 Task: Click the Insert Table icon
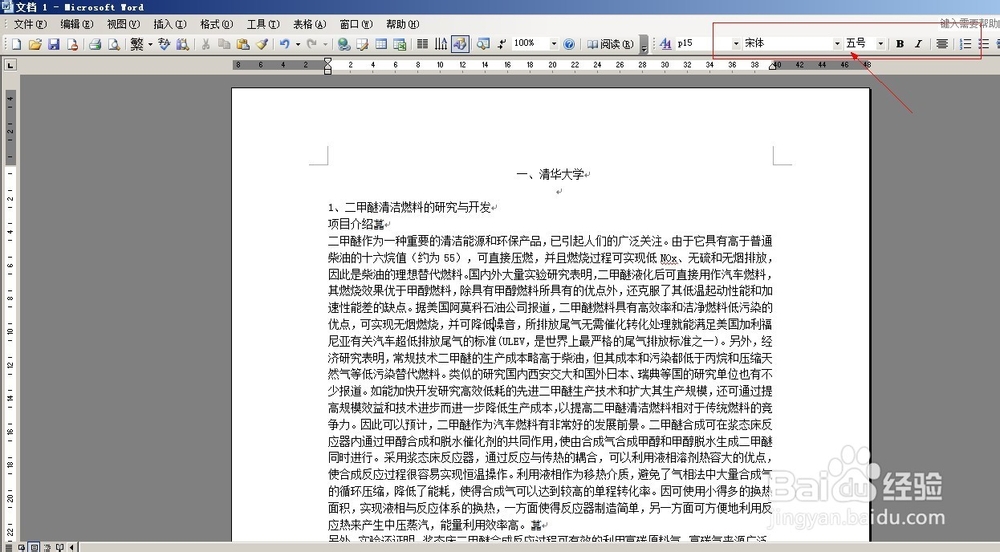click(x=381, y=44)
